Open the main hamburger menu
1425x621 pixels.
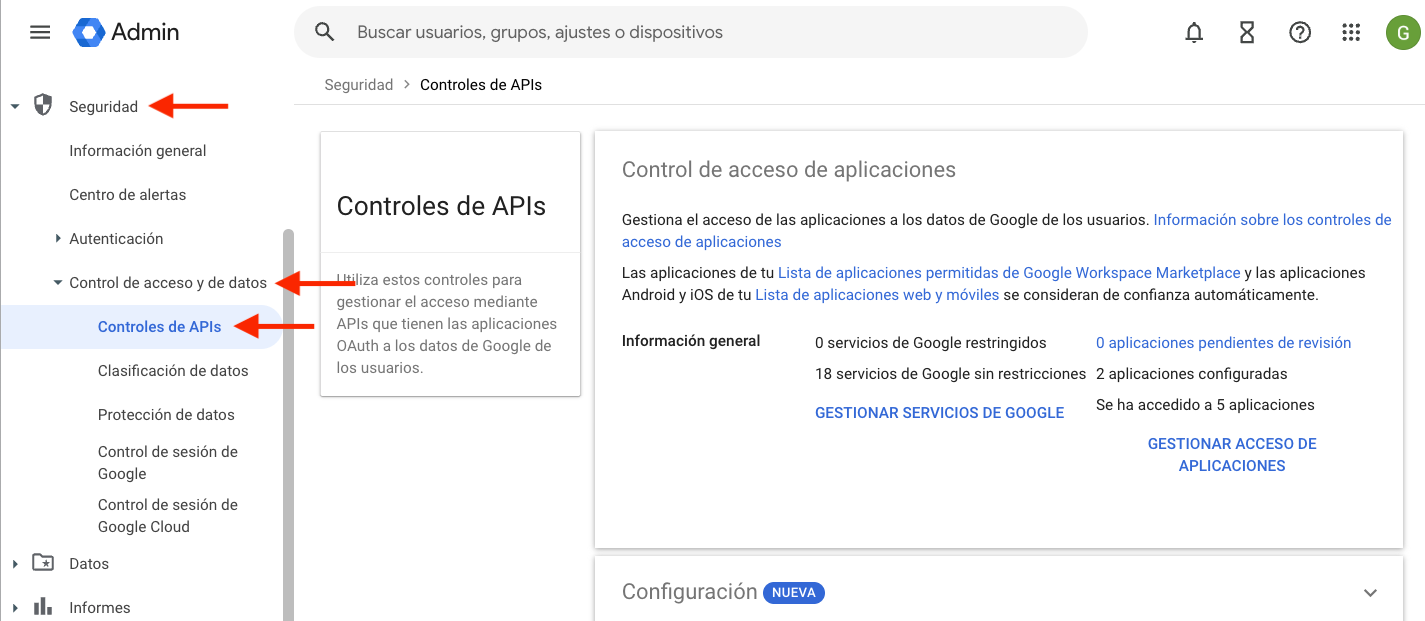pos(40,32)
